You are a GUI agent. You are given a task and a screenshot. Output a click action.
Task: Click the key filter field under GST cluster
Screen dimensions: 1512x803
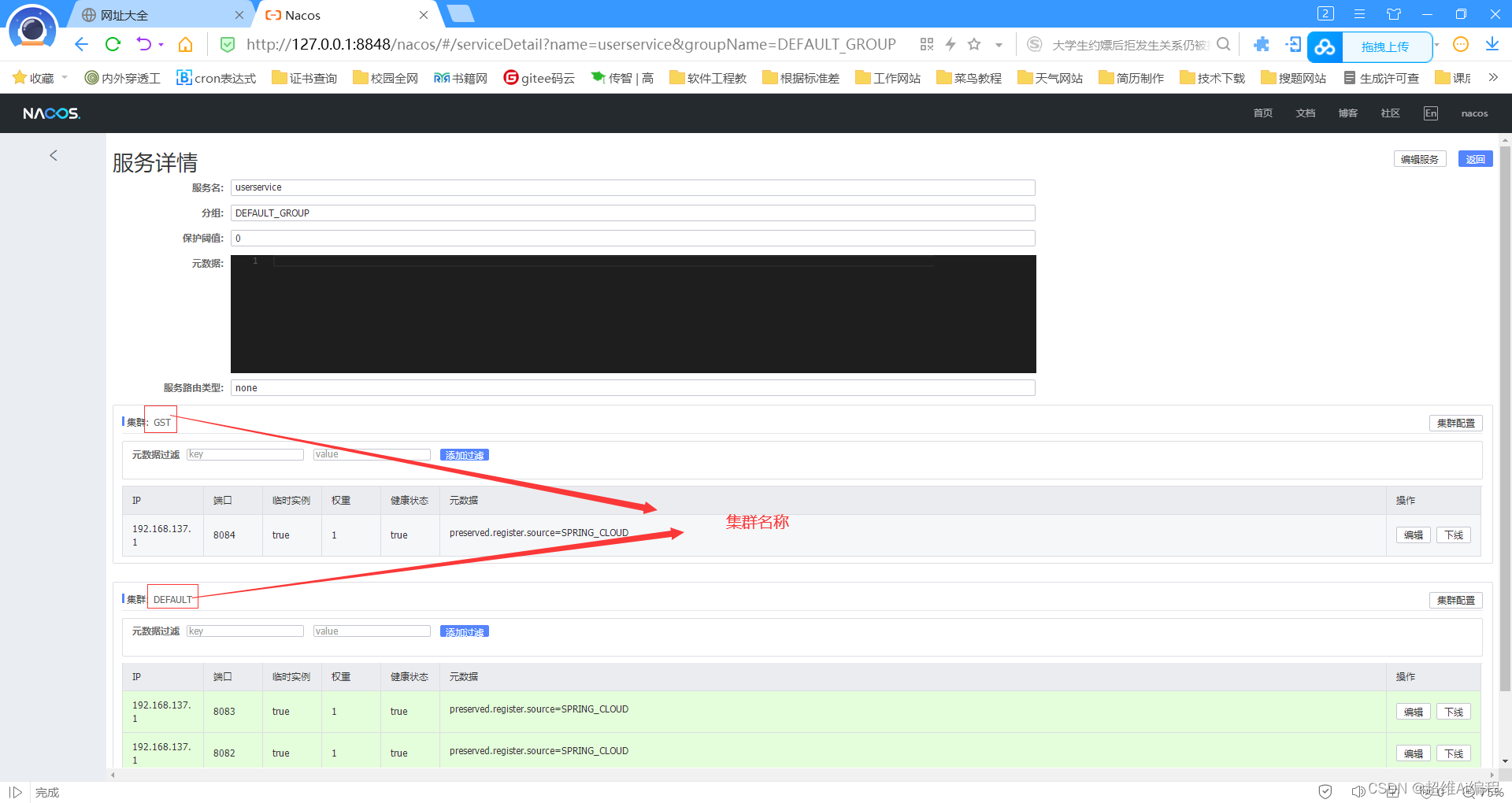[x=245, y=454]
